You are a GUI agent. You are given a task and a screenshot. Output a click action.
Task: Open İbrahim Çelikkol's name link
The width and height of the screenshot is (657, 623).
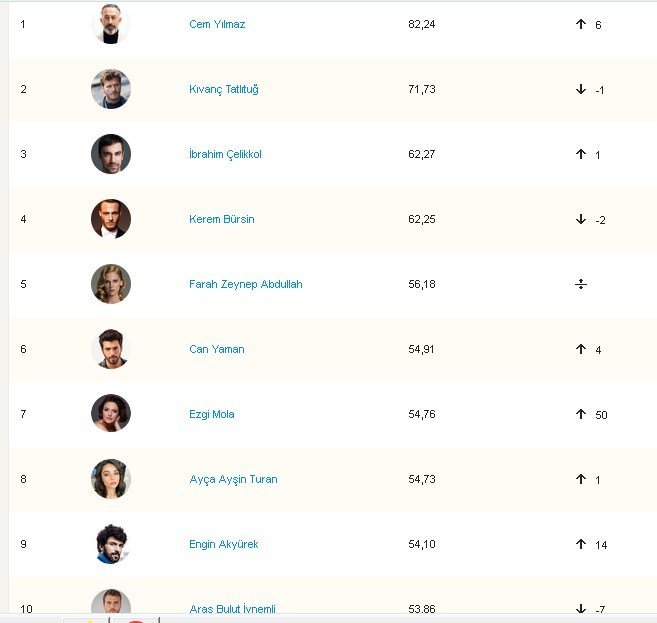pos(225,154)
